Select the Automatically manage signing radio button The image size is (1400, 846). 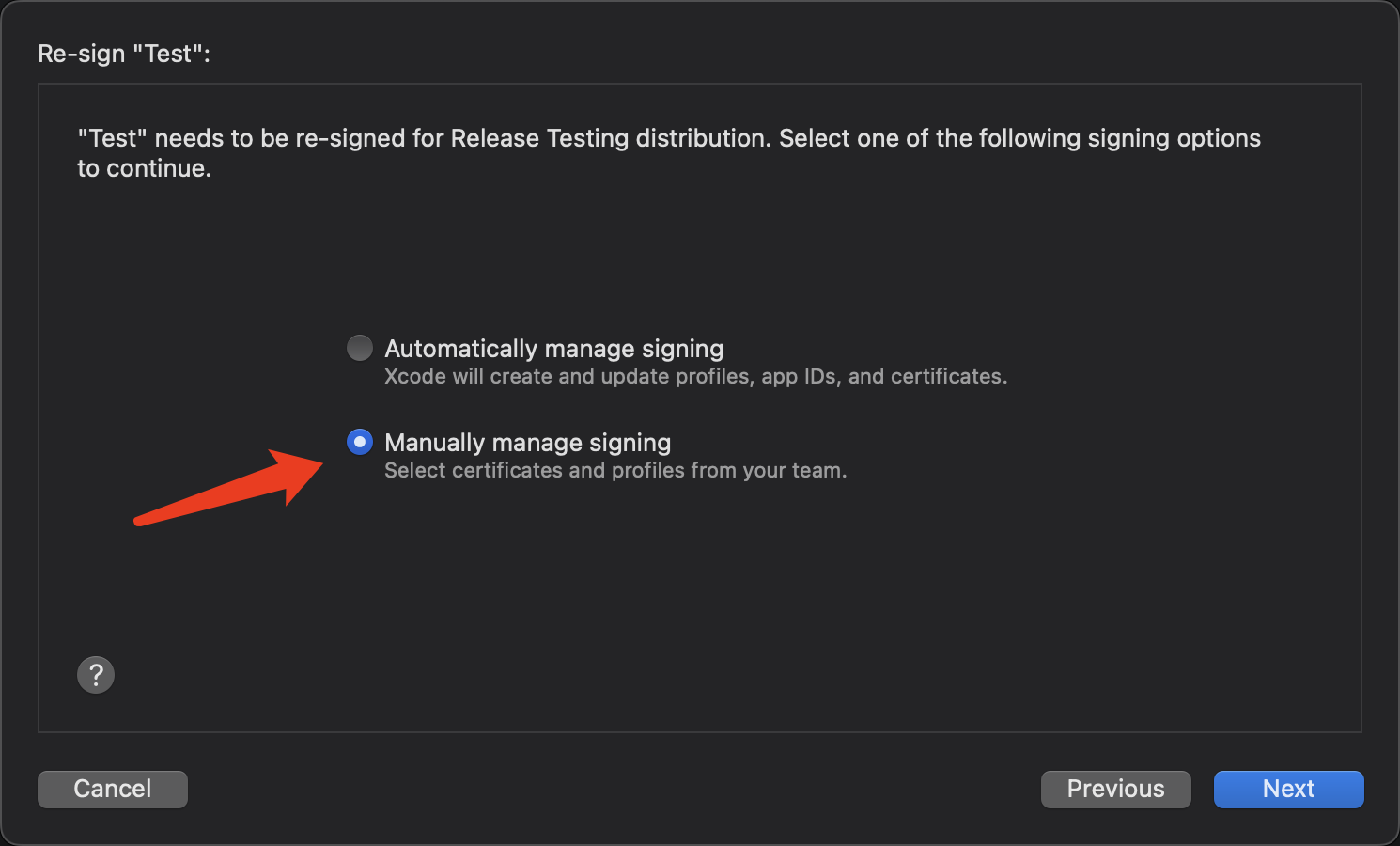click(360, 348)
